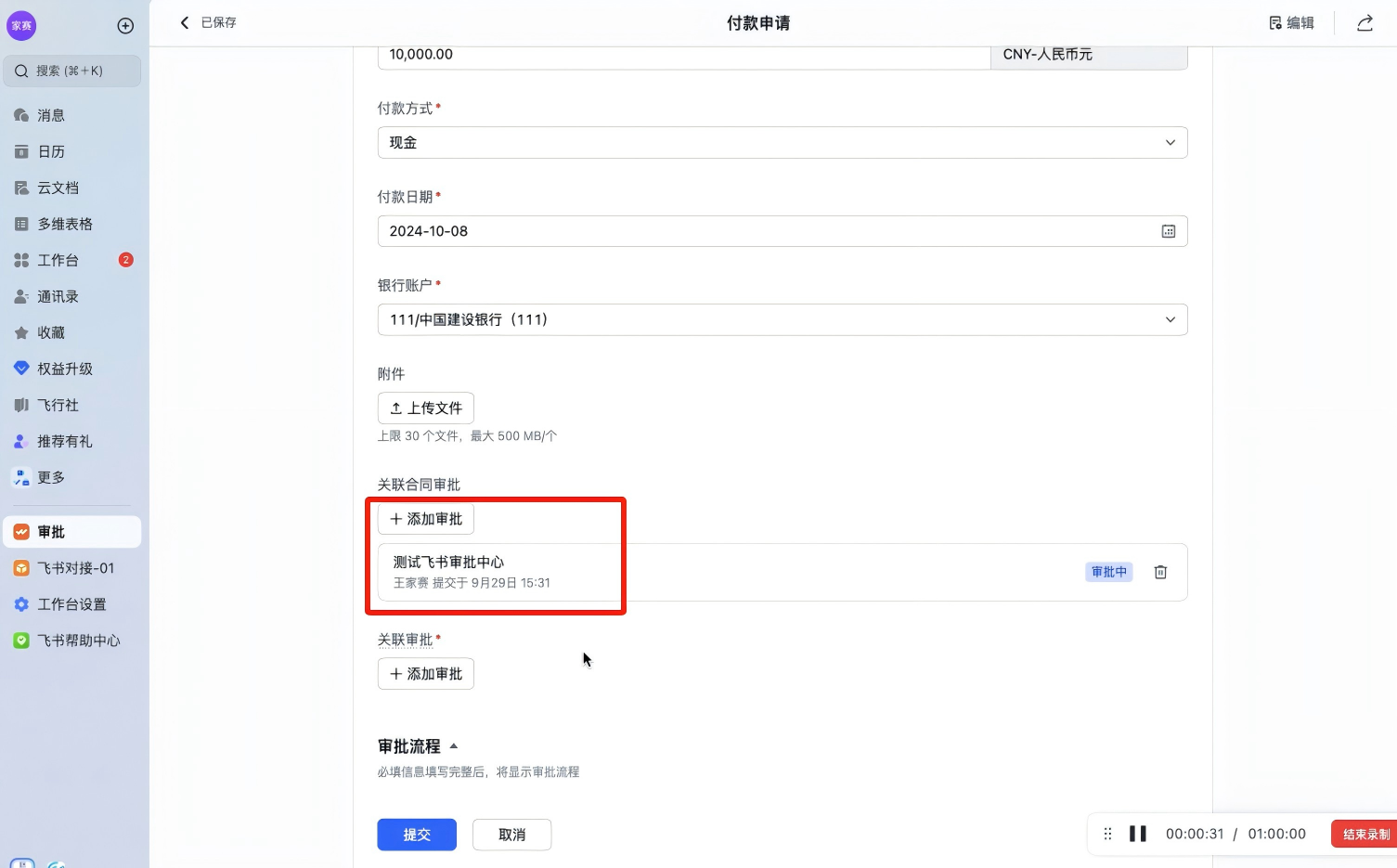The height and width of the screenshot is (868, 1397).
Task: Open 工作台 in the sidebar
Action: (58, 260)
